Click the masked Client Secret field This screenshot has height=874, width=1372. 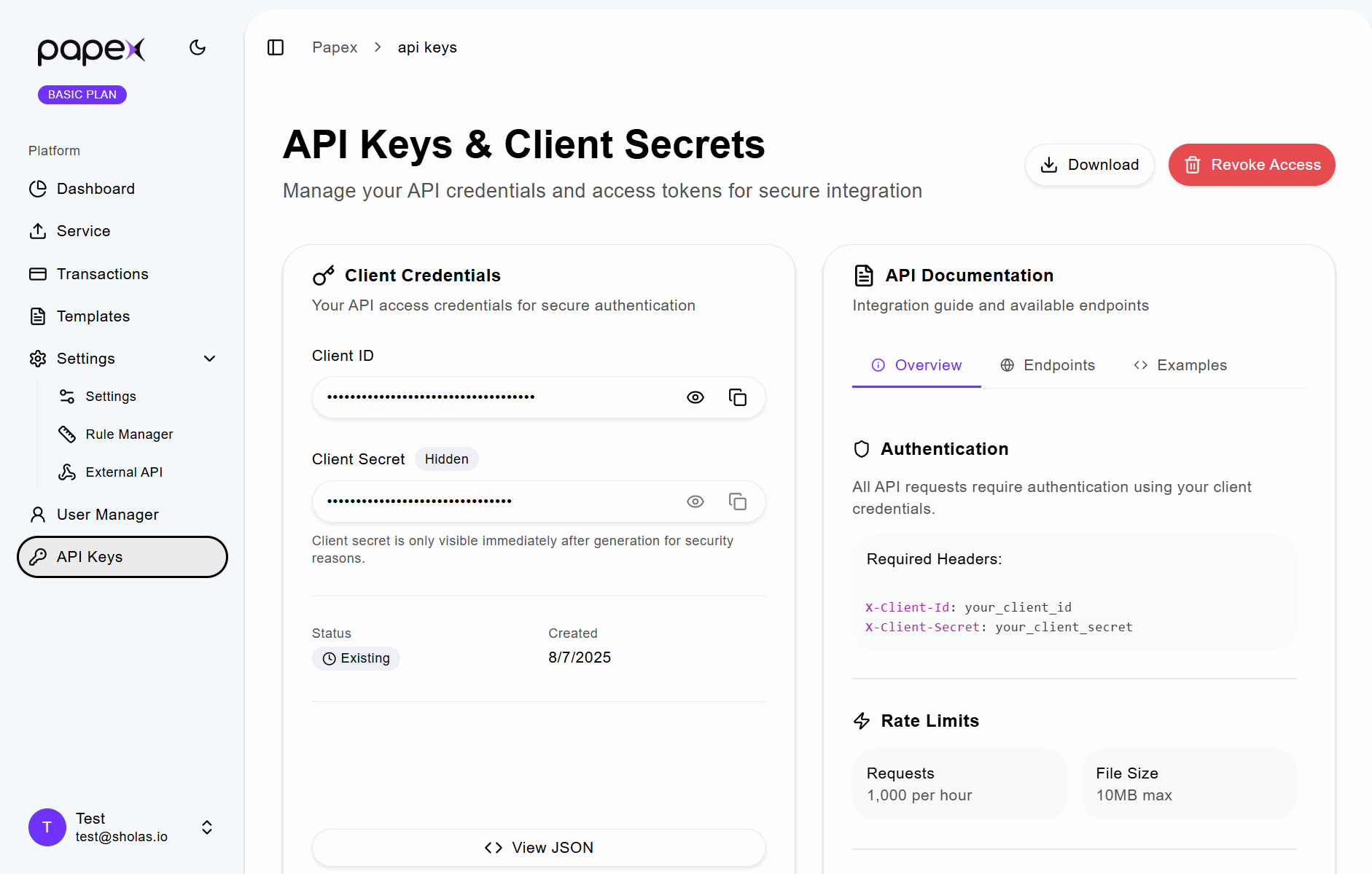coord(539,502)
